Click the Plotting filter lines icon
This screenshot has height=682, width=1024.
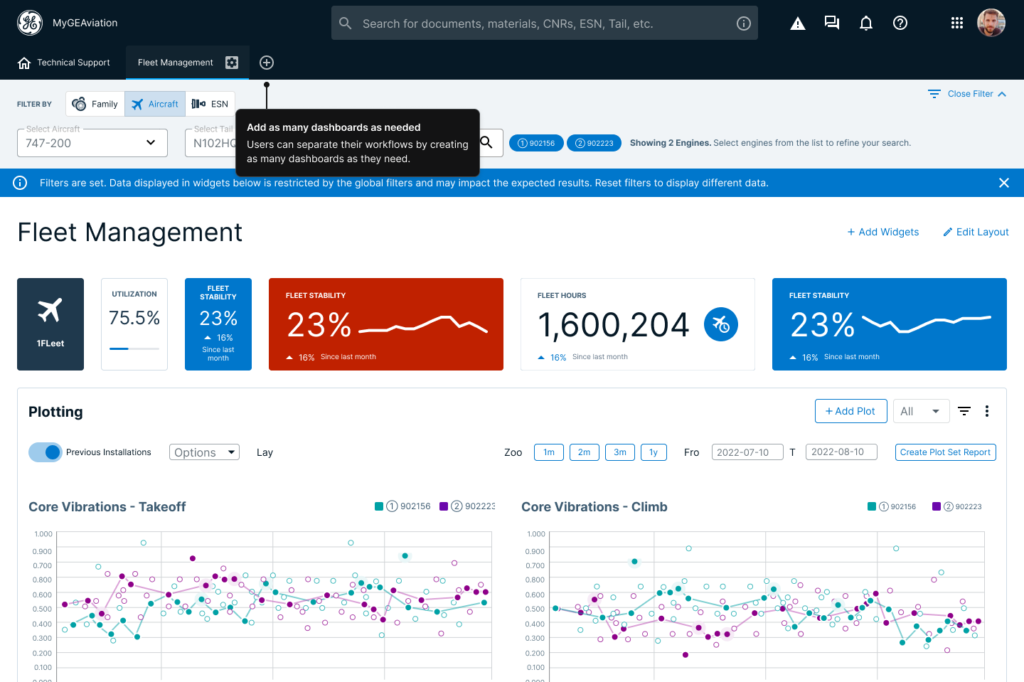click(x=965, y=411)
